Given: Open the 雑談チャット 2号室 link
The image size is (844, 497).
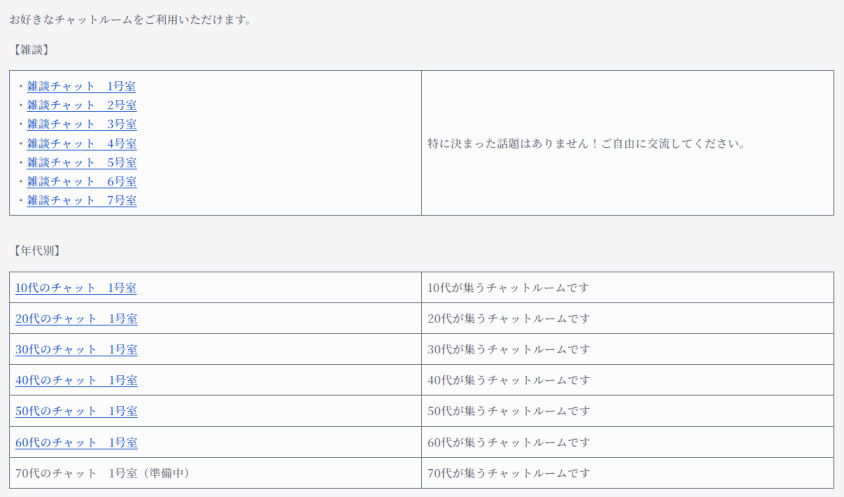Looking at the screenshot, I should pos(81,105).
